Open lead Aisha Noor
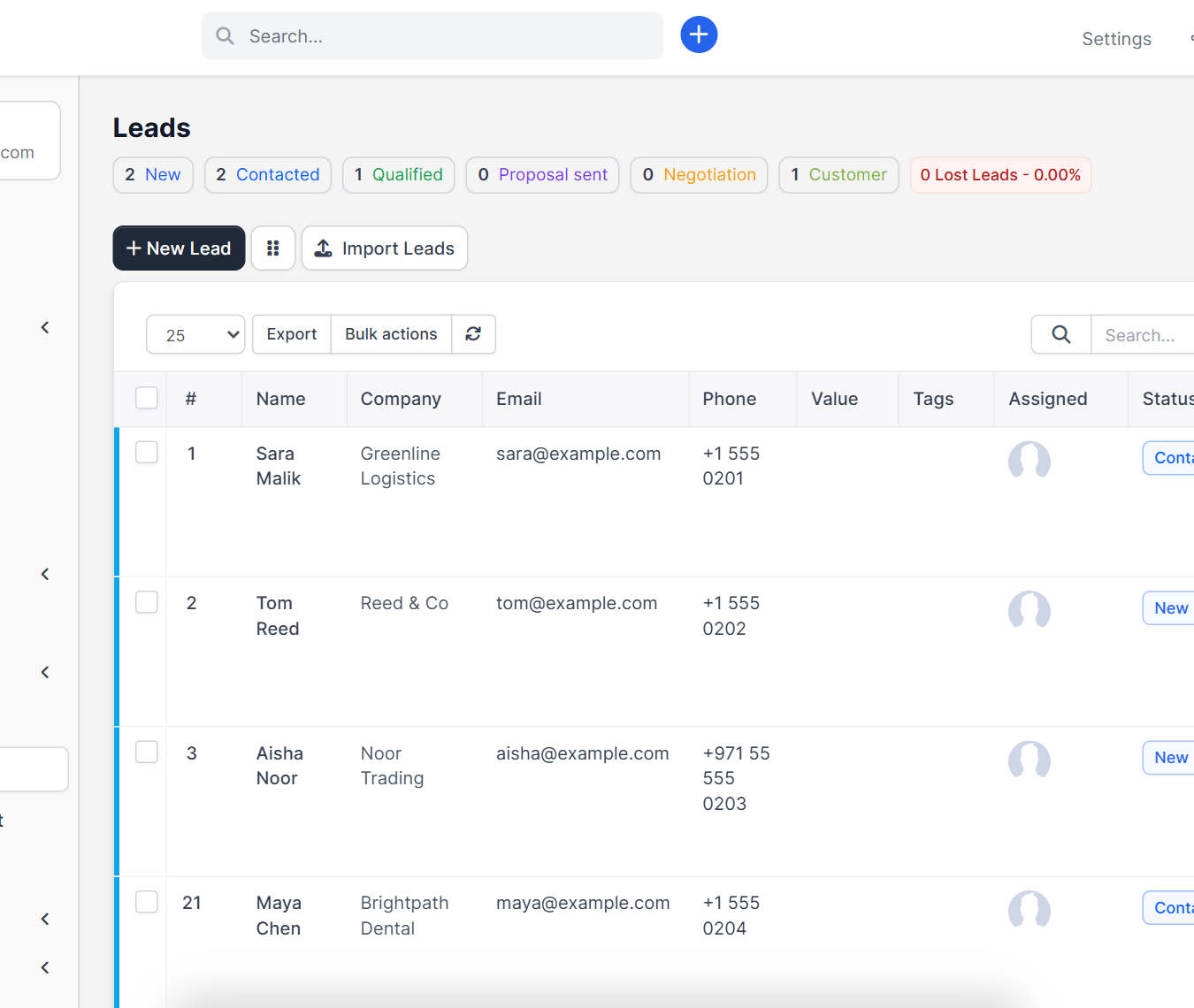1194x1008 pixels. coord(279,766)
